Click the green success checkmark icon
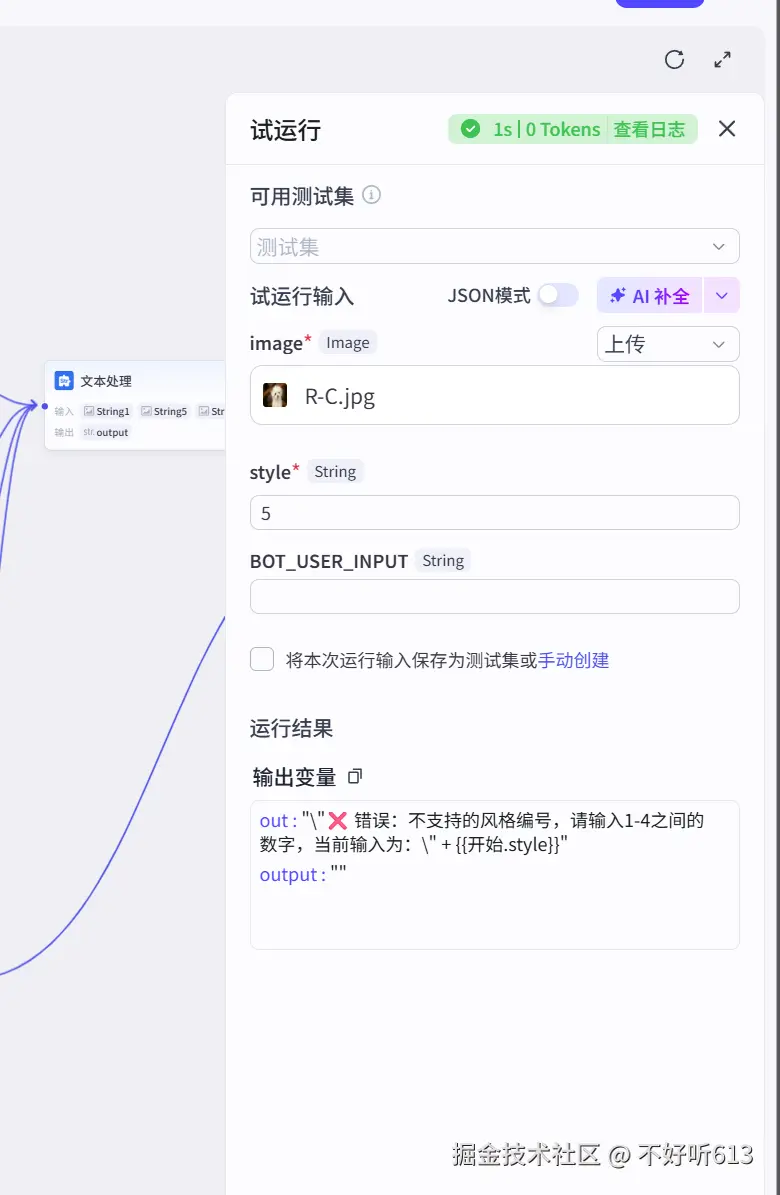This screenshot has width=780, height=1195. 470,129
